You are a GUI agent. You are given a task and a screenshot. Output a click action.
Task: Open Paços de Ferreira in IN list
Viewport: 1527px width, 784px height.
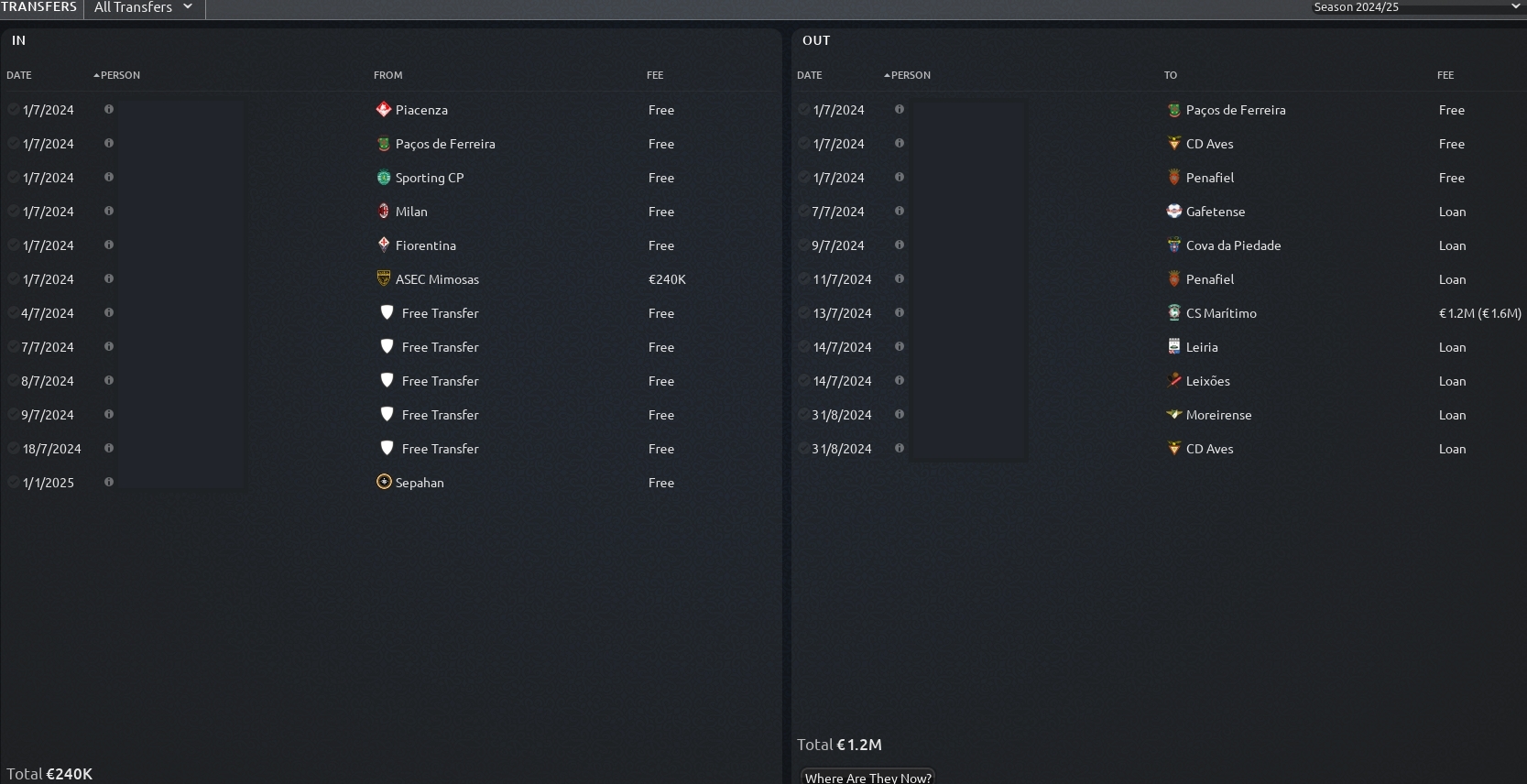pyautogui.click(x=445, y=144)
